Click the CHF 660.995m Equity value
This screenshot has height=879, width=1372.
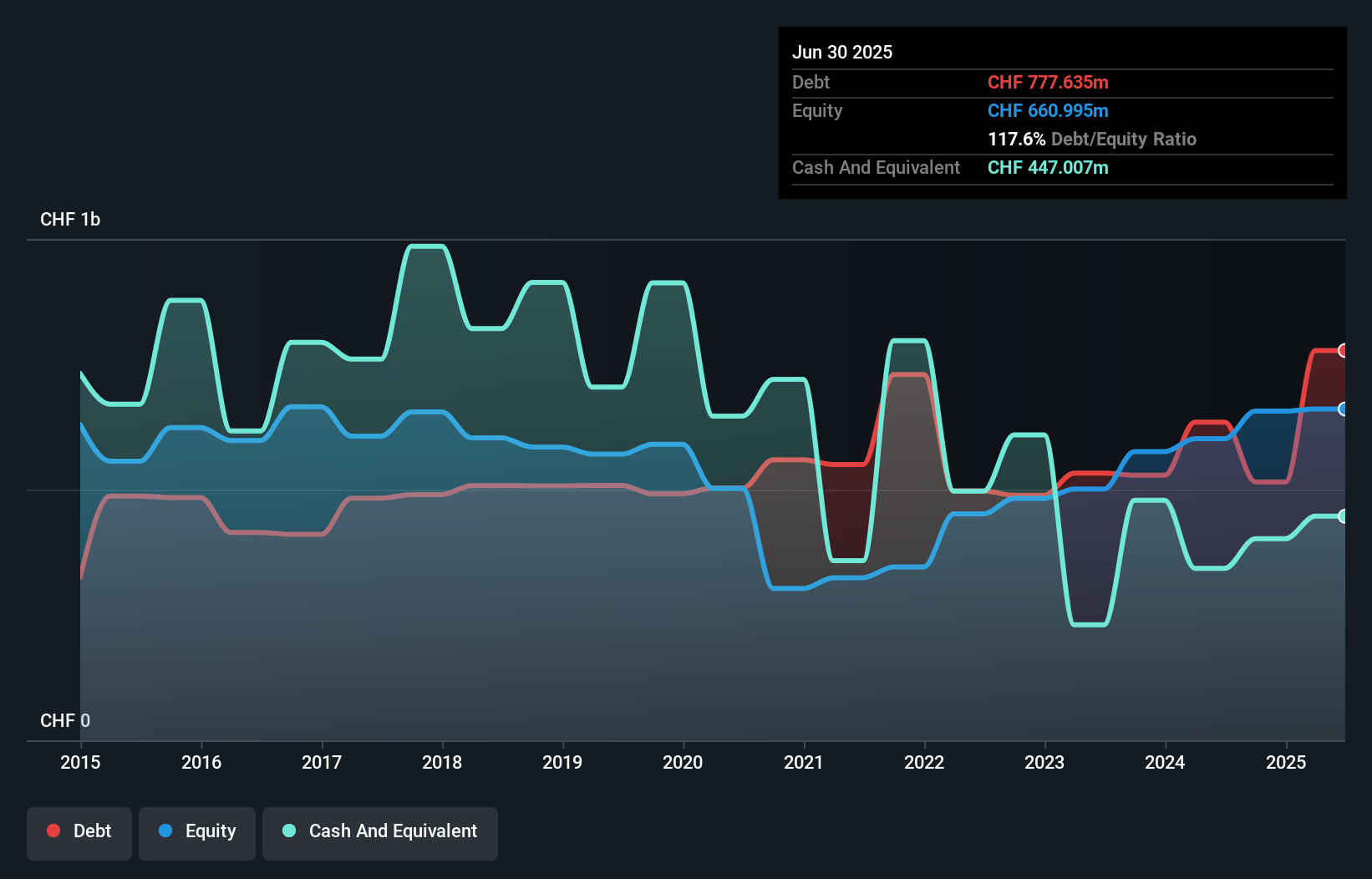click(1047, 110)
